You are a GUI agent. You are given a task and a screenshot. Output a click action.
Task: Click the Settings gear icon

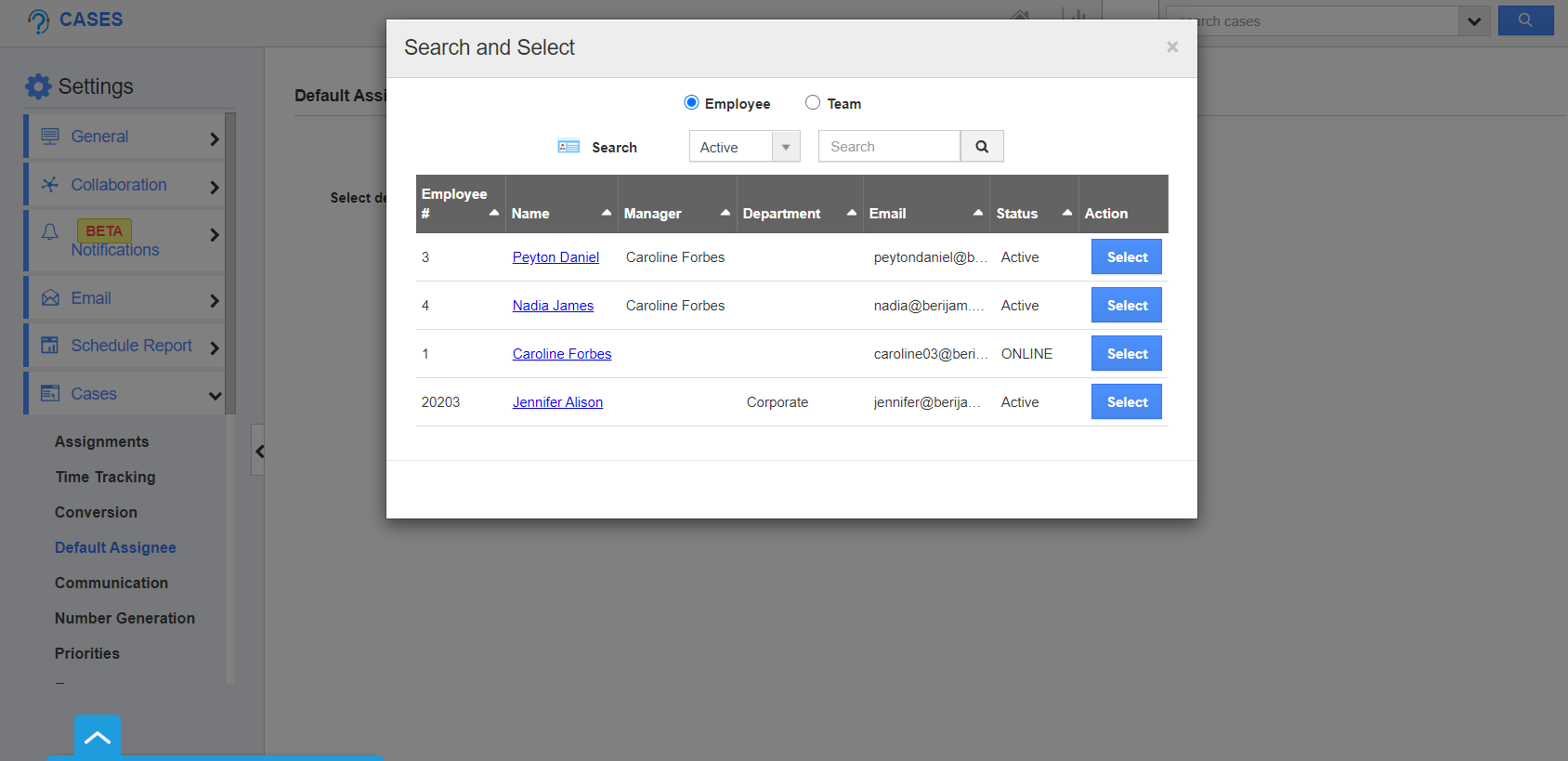[x=38, y=86]
